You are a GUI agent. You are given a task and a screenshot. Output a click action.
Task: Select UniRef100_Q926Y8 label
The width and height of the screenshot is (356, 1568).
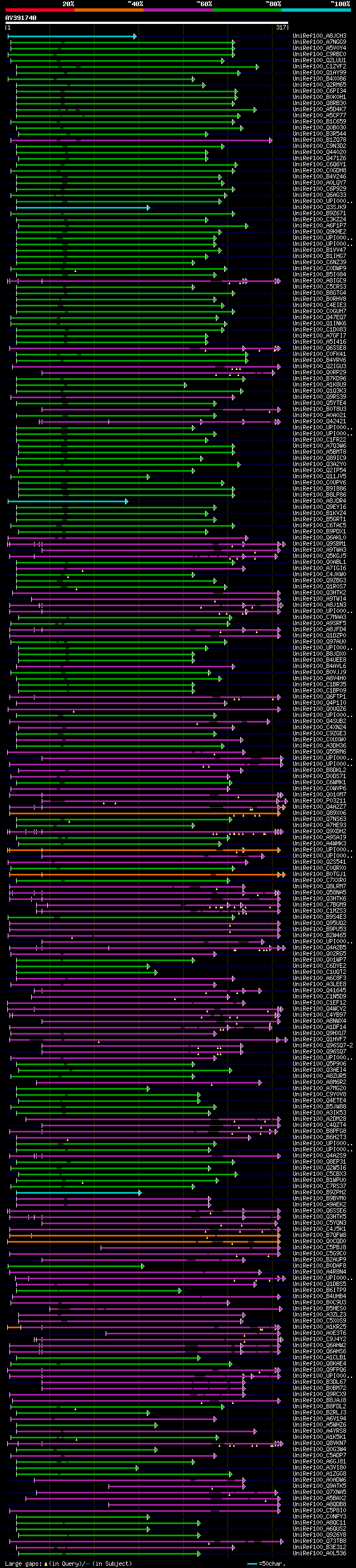pos(319,1535)
